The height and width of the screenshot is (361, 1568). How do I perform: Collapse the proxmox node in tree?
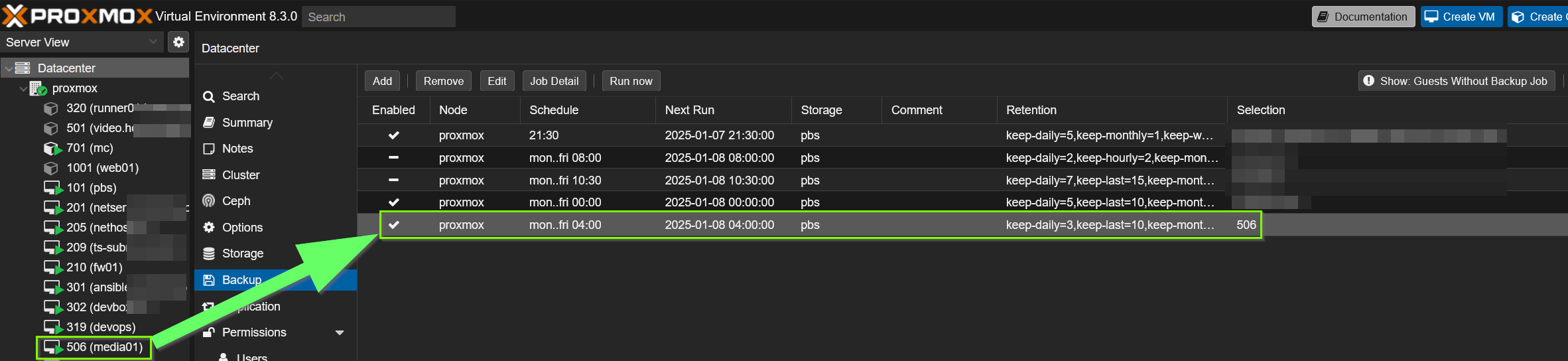pyautogui.click(x=24, y=88)
